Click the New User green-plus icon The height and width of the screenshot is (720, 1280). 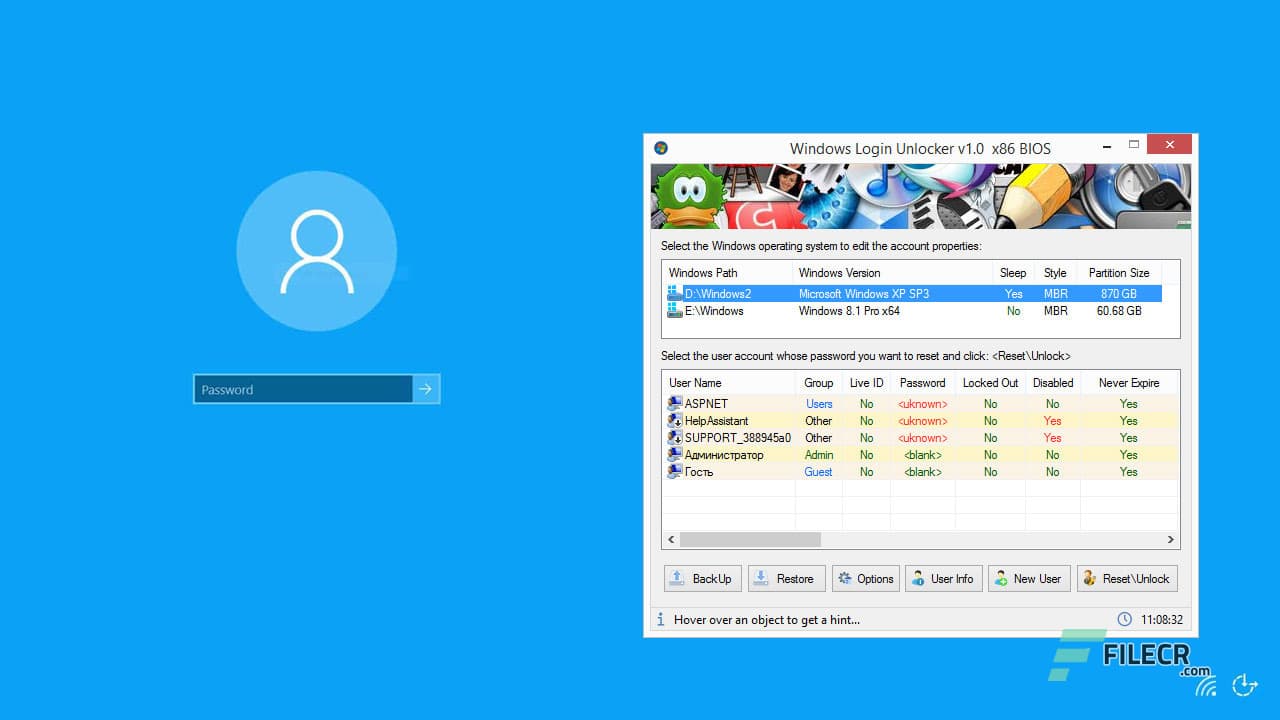pyautogui.click(x=1002, y=578)
